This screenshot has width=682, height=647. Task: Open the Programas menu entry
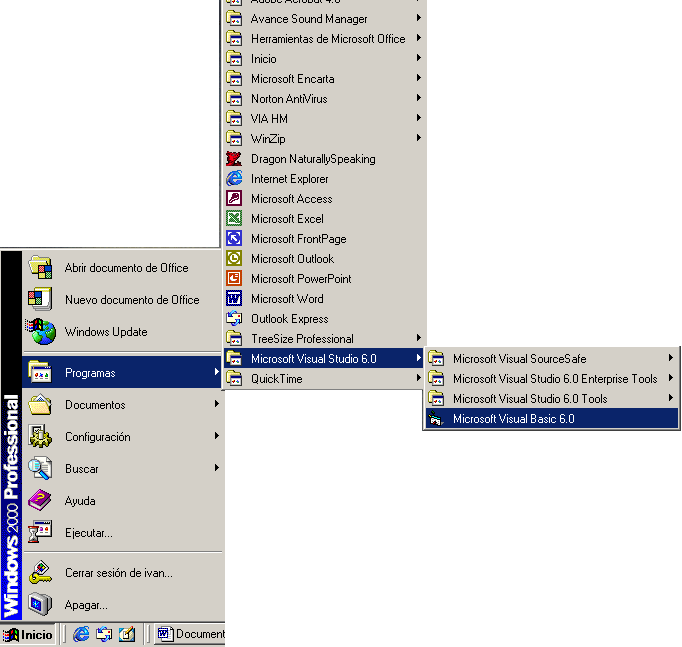coord(122,373)
